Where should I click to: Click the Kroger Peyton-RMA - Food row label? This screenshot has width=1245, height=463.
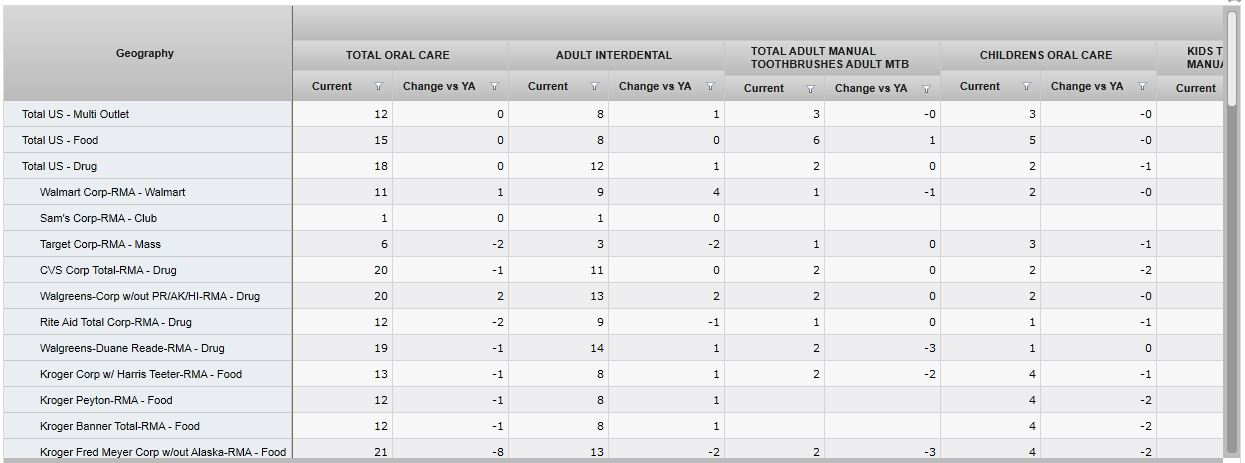(x=106, y=400)
